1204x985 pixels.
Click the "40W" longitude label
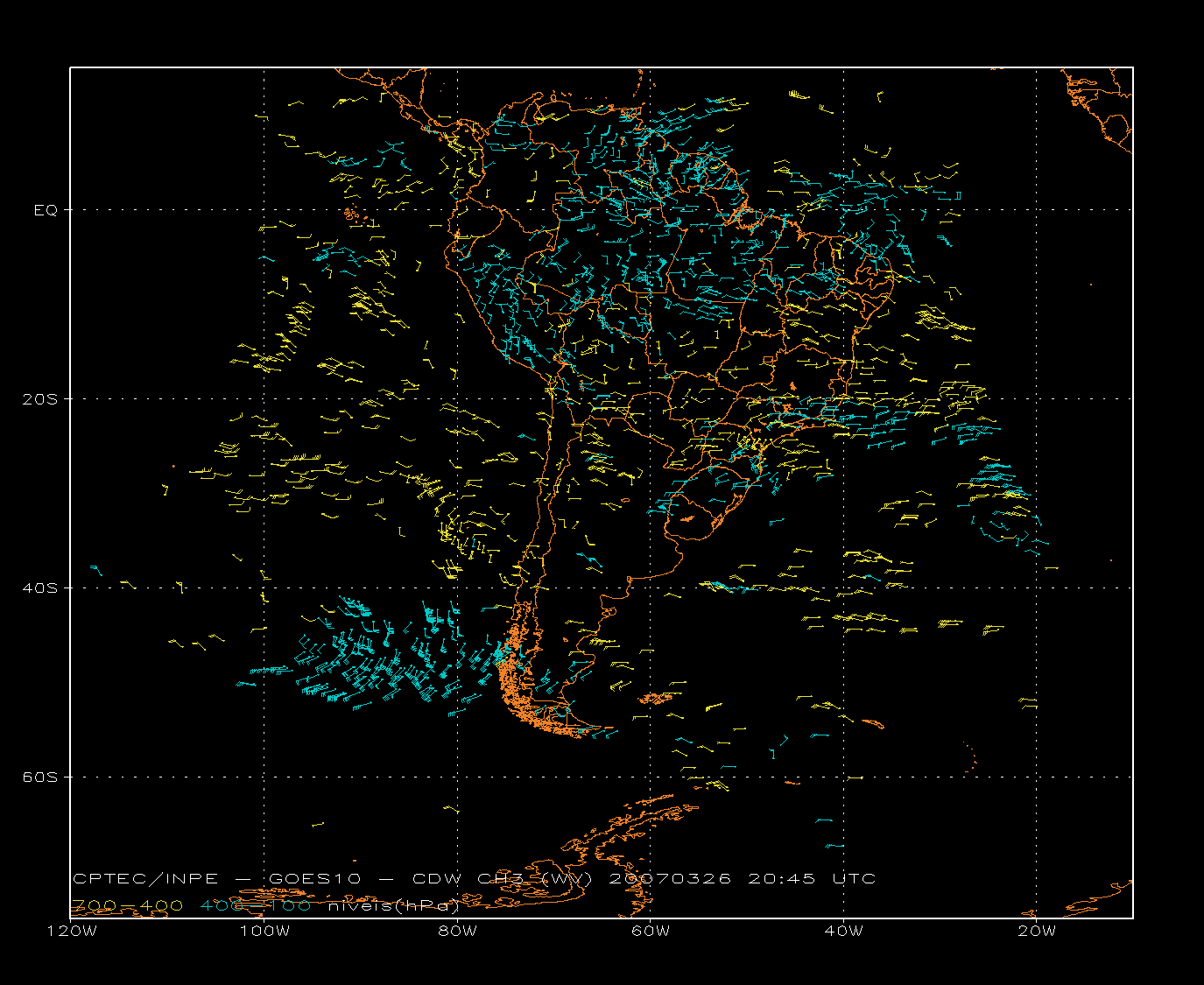[x=844, y=931]
